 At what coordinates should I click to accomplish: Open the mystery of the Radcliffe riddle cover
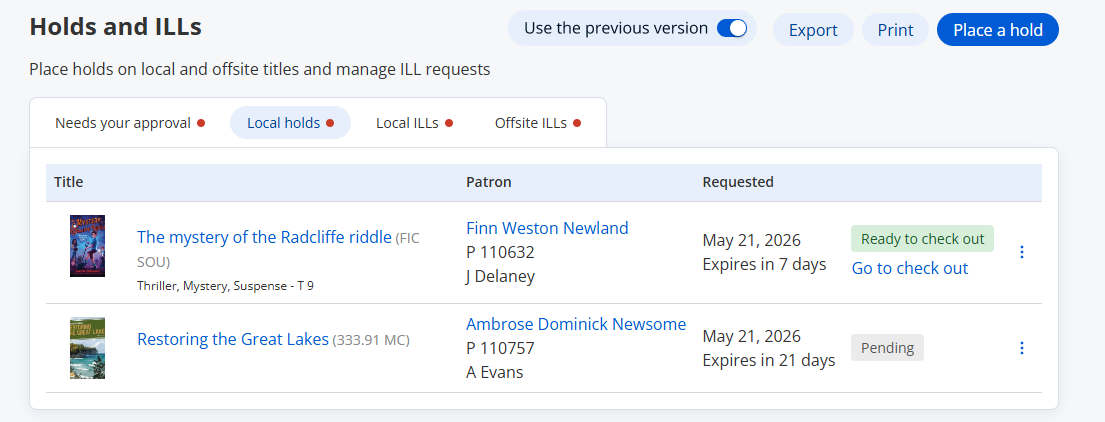click(x=87, y=246)
